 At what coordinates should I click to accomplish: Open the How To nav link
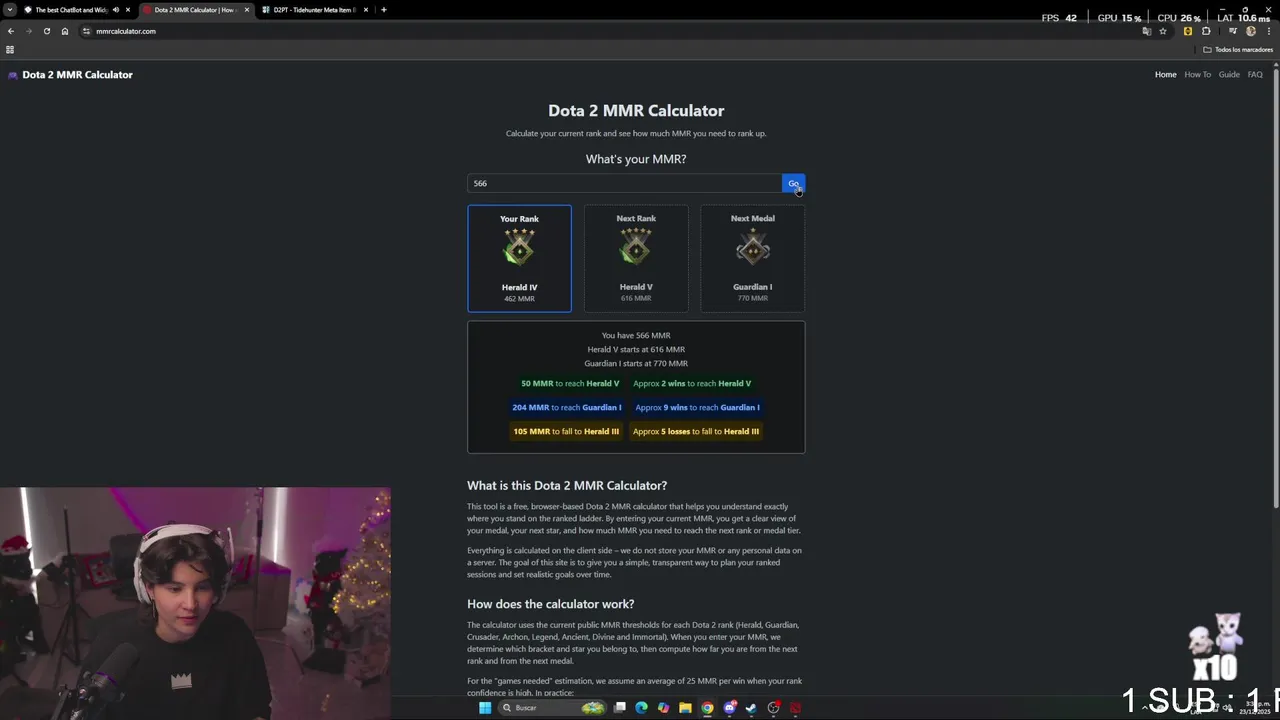[1197, 74]
